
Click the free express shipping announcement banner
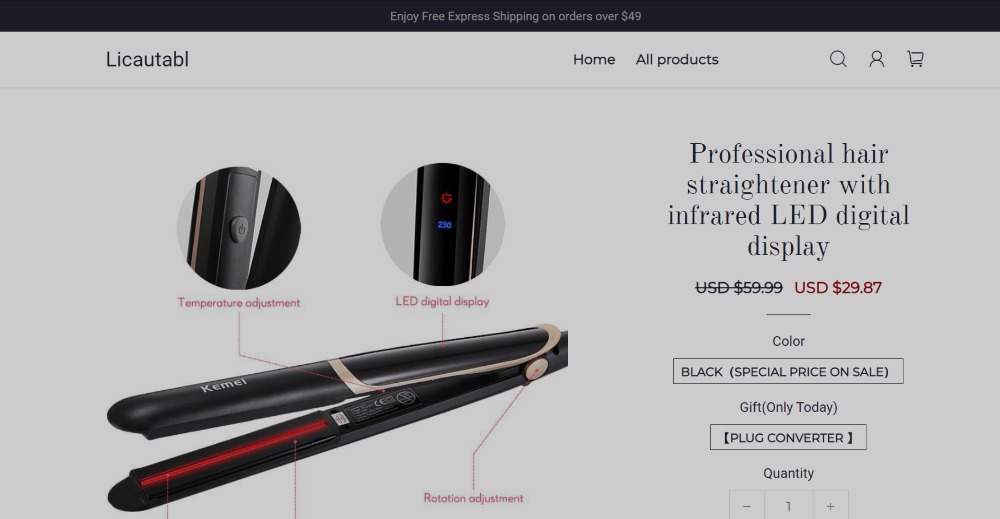point(515,16)
